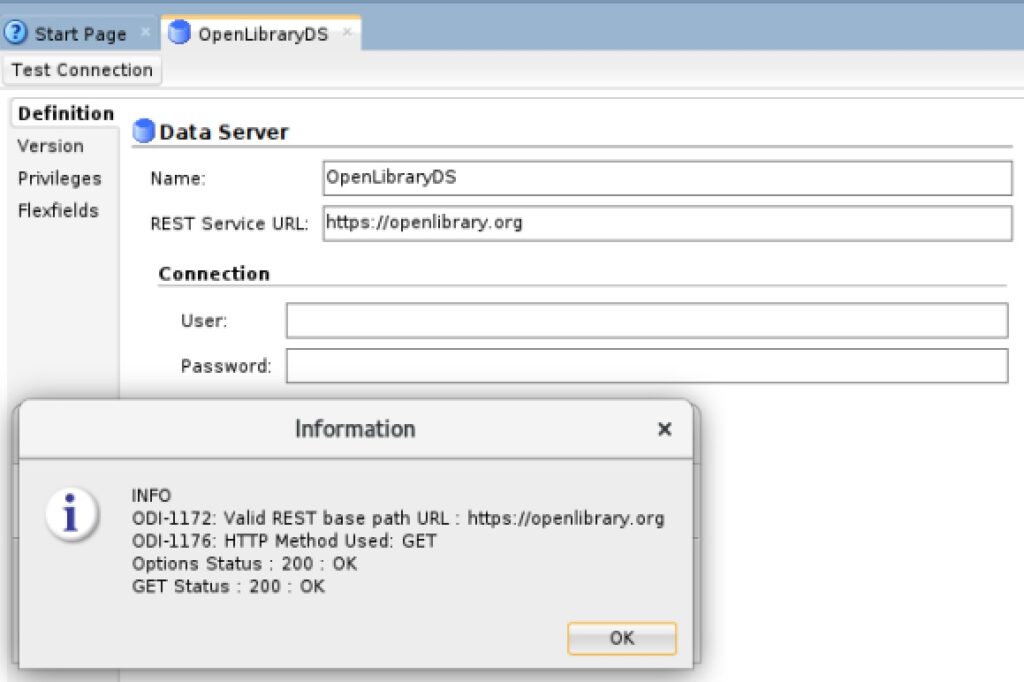This screenshot has width=1024, height=682.
Task: Click the OpenLibraryDS tab database icon
Action: [179, 33]
